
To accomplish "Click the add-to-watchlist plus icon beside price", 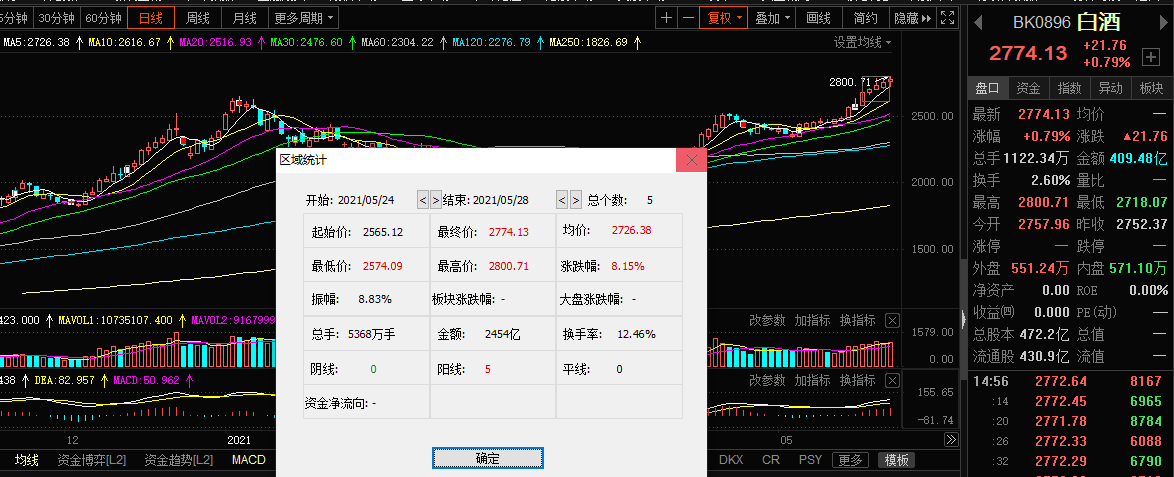I will 1150,57.
